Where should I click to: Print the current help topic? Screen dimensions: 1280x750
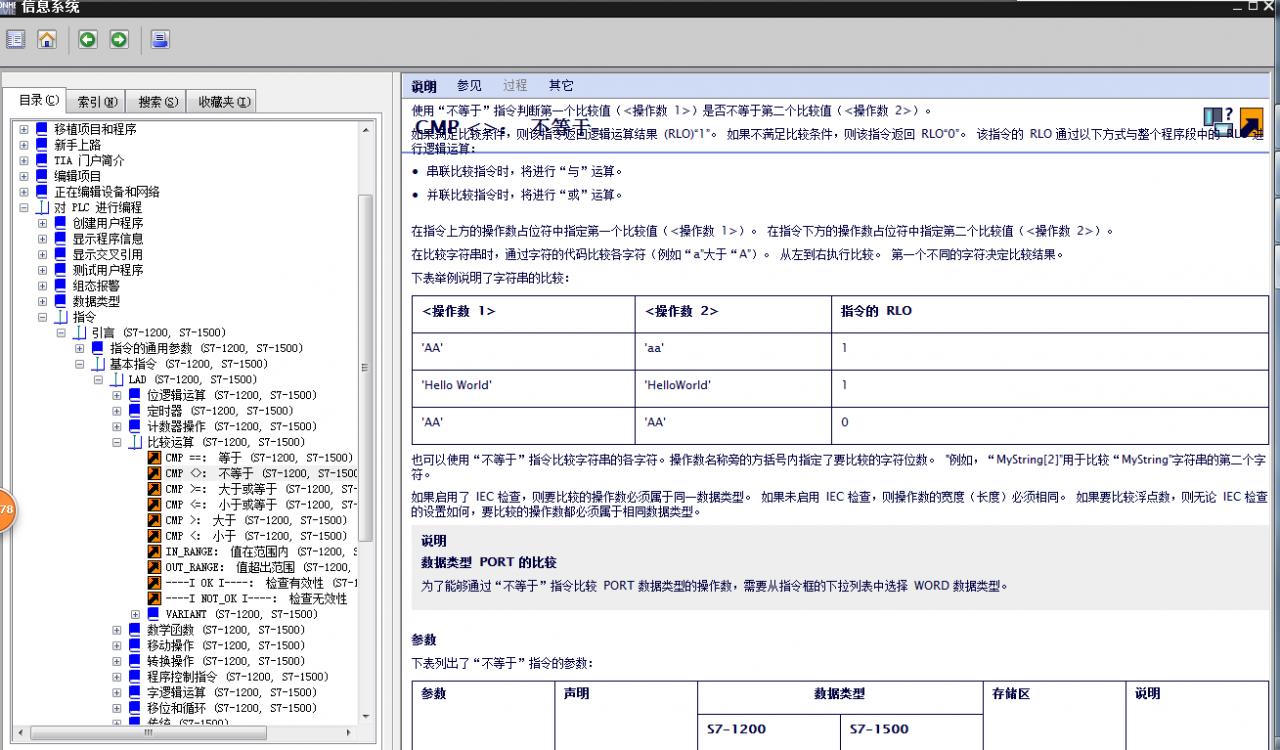(x=160, y=40)
